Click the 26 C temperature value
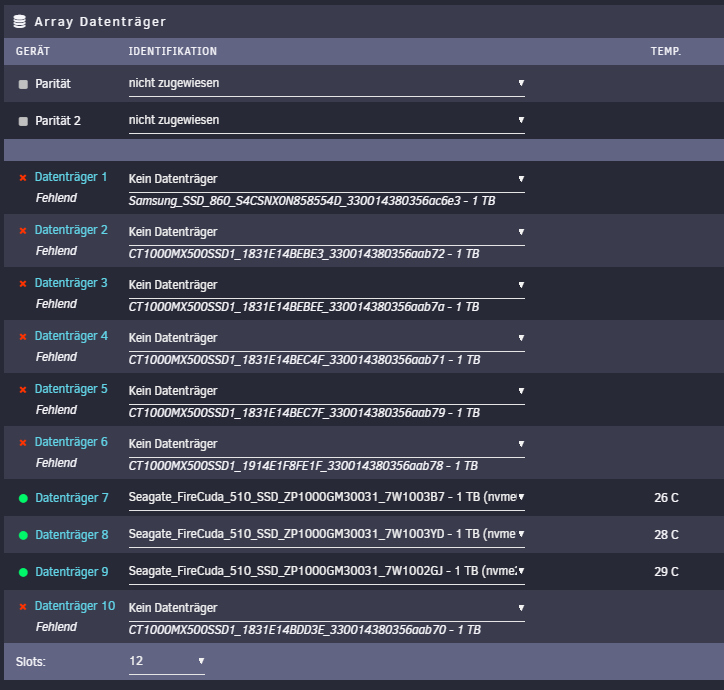Image resolution: width=724 pixels, height=690 pixels. [666, 498]
